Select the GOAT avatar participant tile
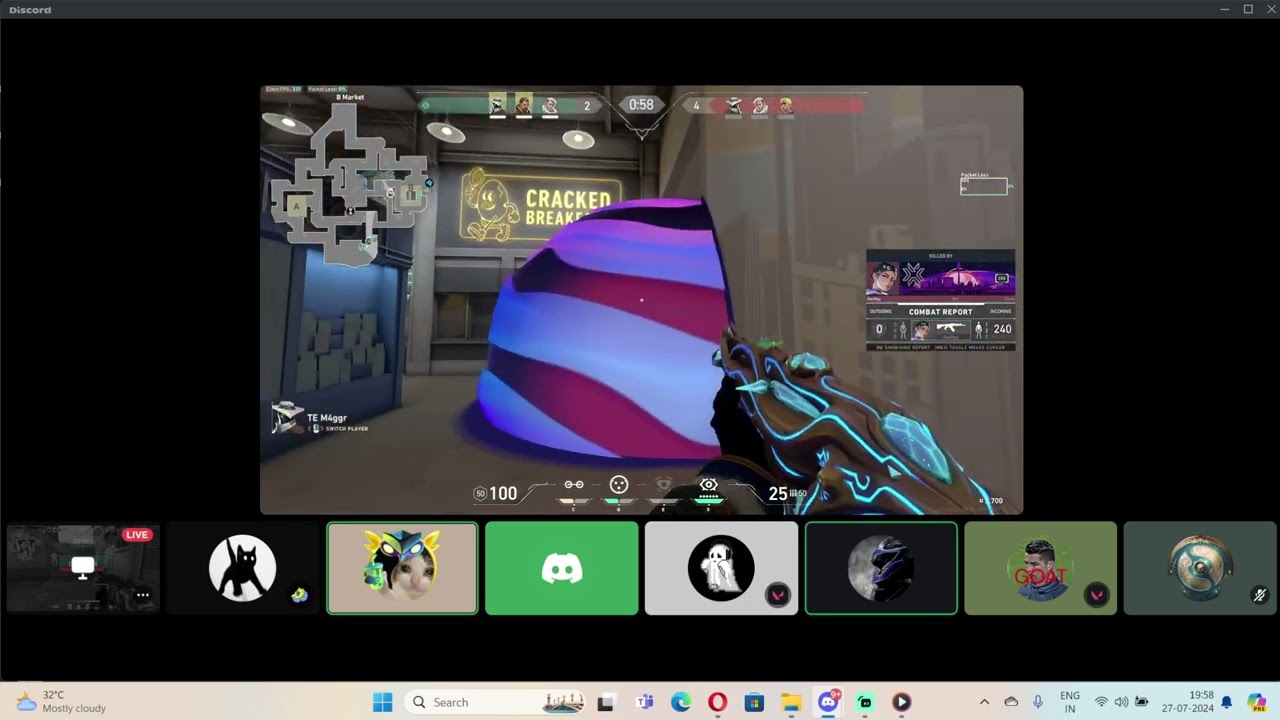 coord(1040,568)
